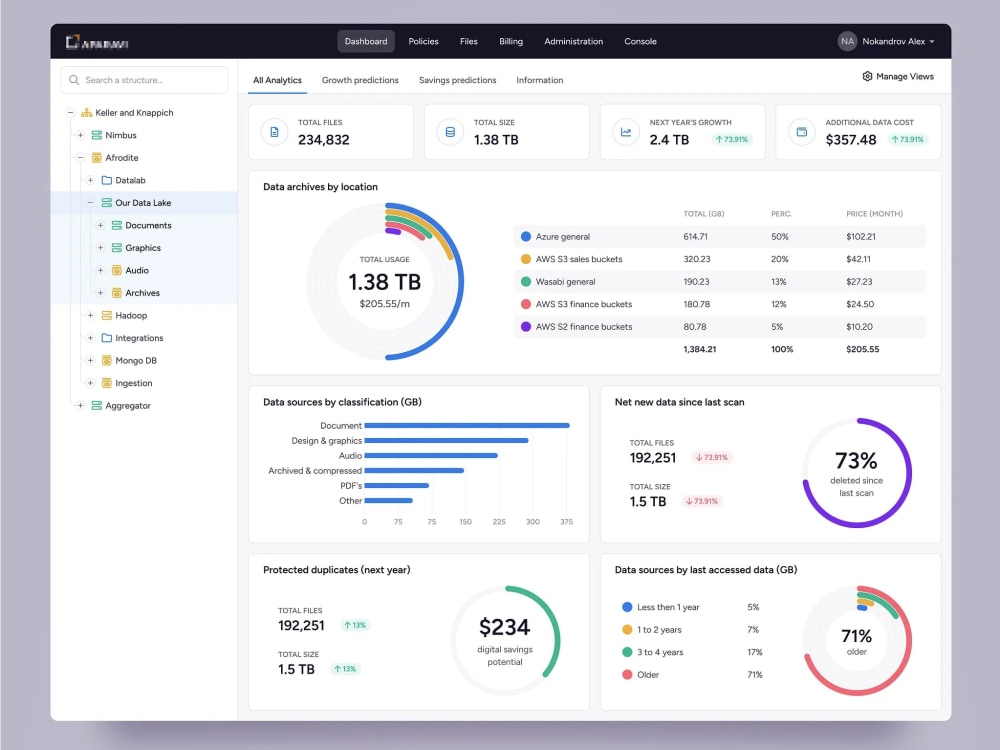
Task: Click the Total Size database icon
Action: click(x=450, y=132)
